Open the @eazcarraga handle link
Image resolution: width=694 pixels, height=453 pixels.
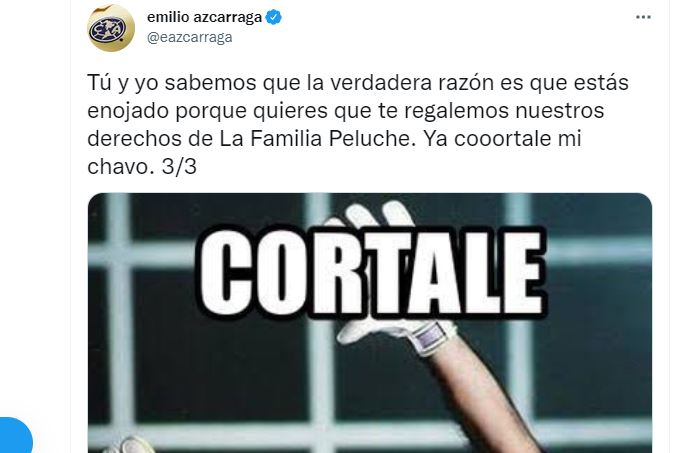pyautogui.click(x=189, y=38)
